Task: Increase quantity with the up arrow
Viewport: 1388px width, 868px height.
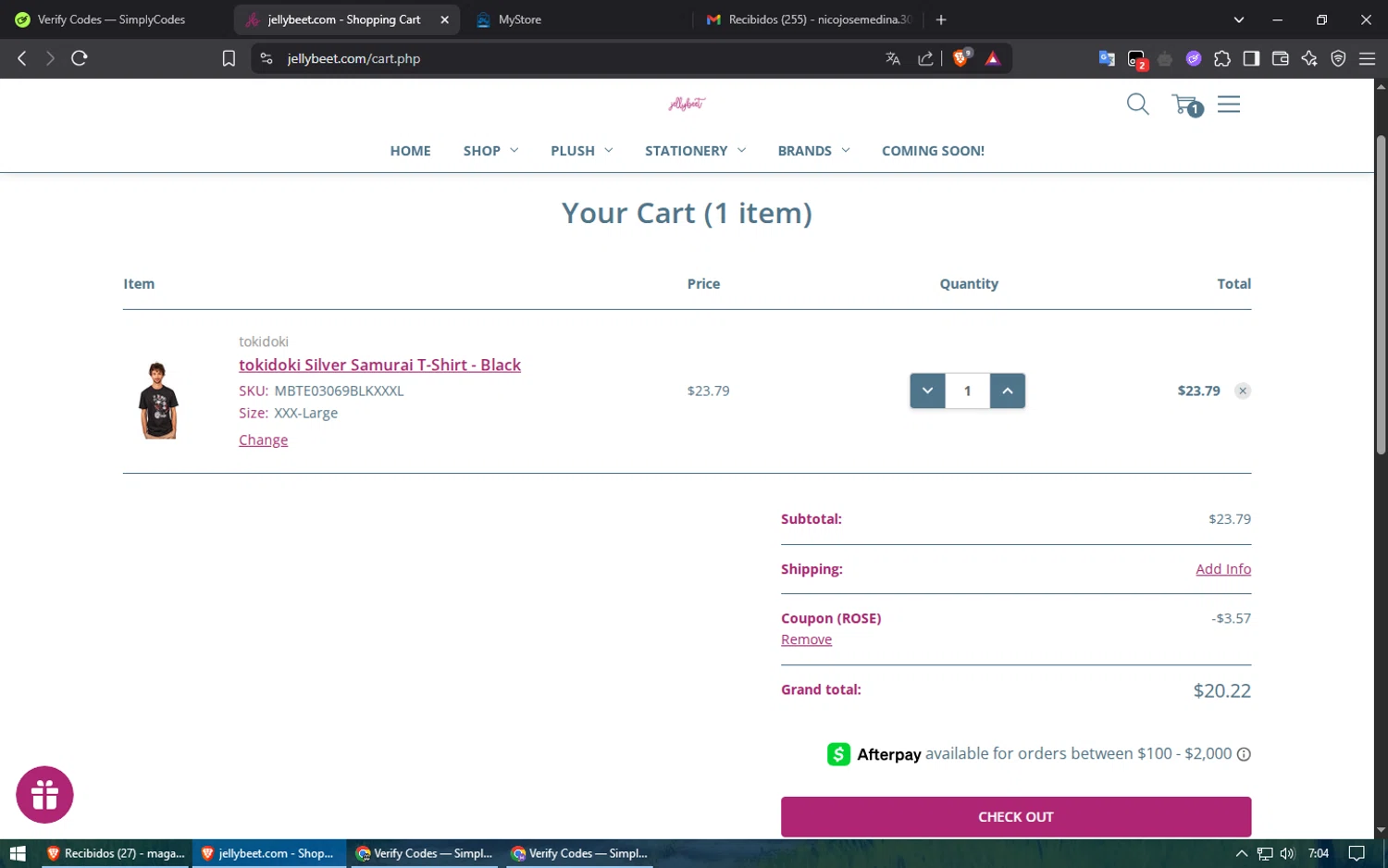Action: pyautogui.click(x=1008, y=391)
